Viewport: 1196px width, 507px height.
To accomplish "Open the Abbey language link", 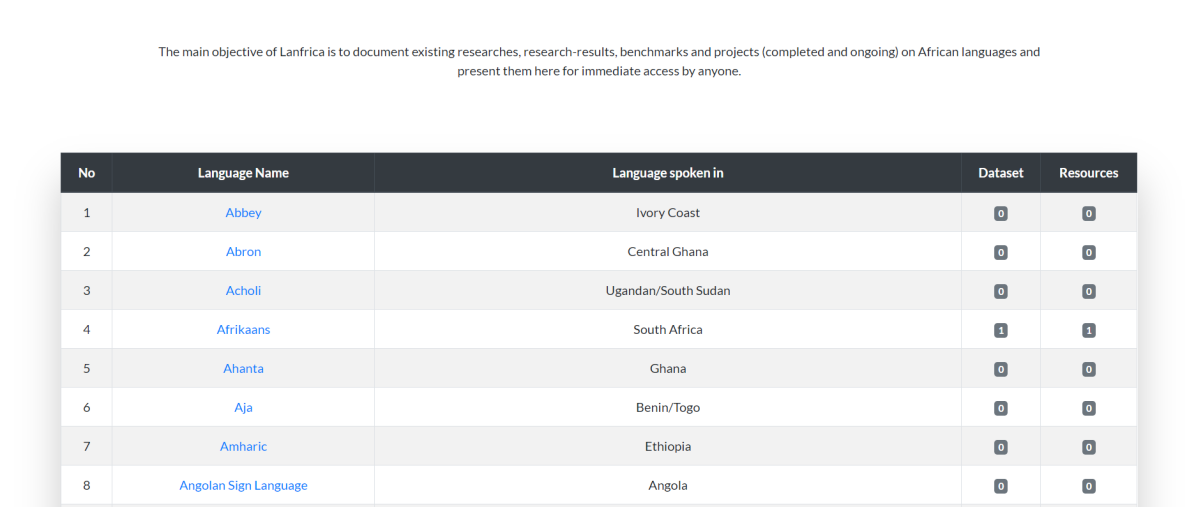I will 243,213.
